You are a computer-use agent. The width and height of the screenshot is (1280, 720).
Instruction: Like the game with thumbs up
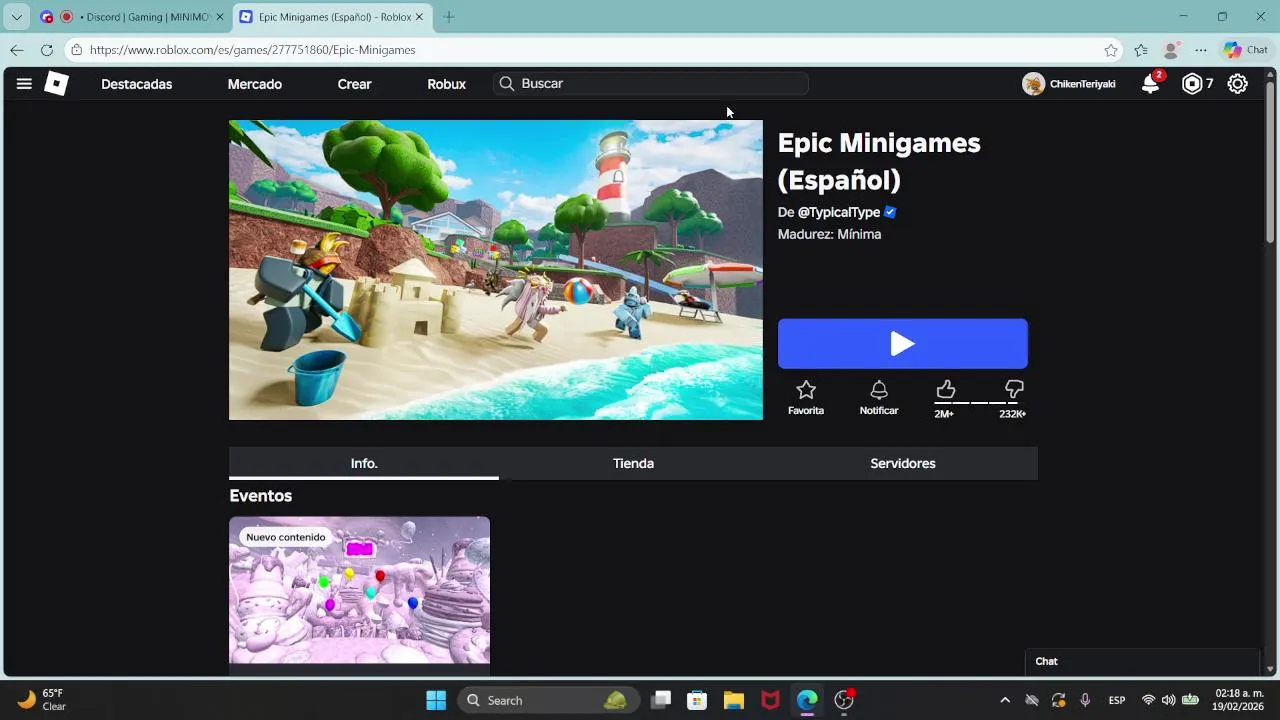[x=945, y=390]
